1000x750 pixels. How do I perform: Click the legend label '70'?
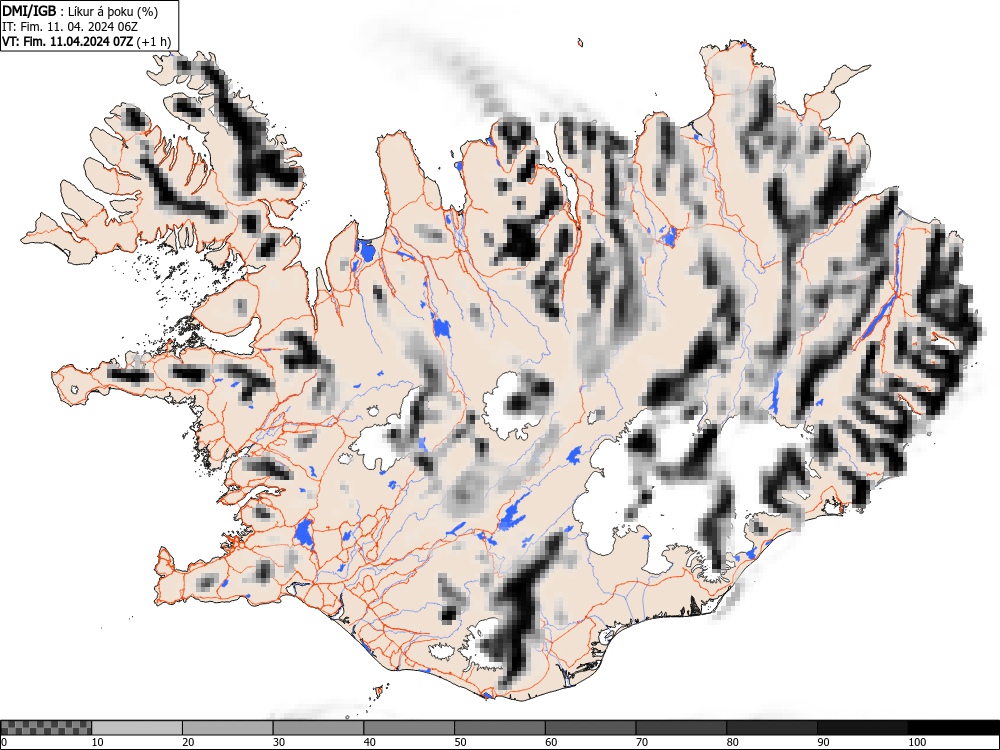click(641, 742)
